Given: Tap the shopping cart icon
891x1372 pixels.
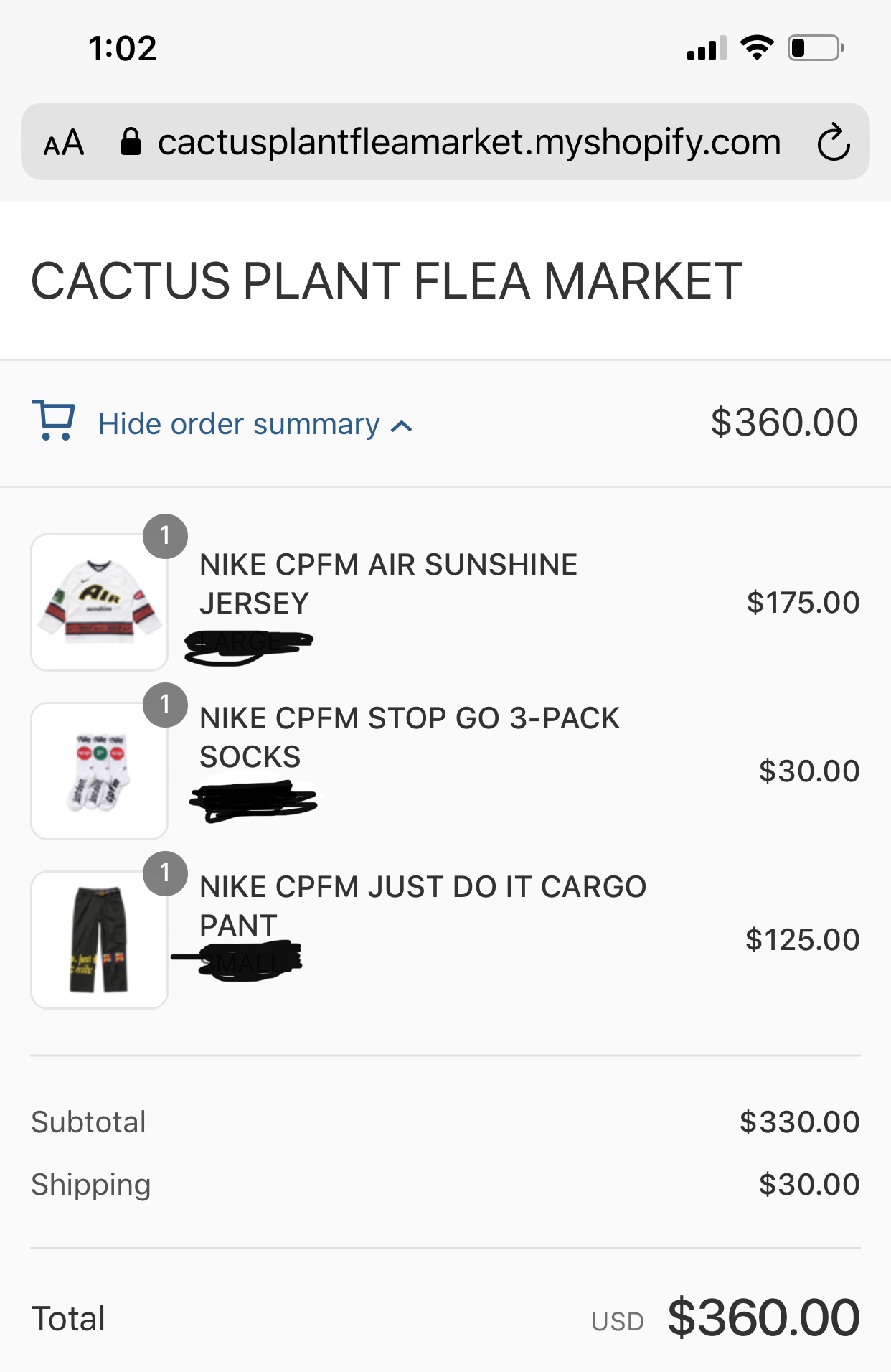Looking at the screenshot, I should pyautogui.click(x=54, y=420).
